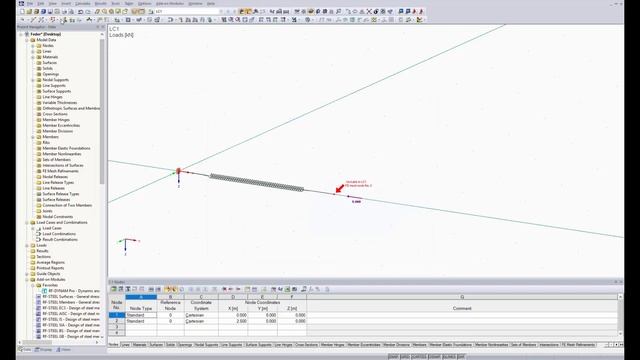Collapse the Add-on Modules tree node
The height and width of the screenshot is (360, 640).
tap(27, 280)
